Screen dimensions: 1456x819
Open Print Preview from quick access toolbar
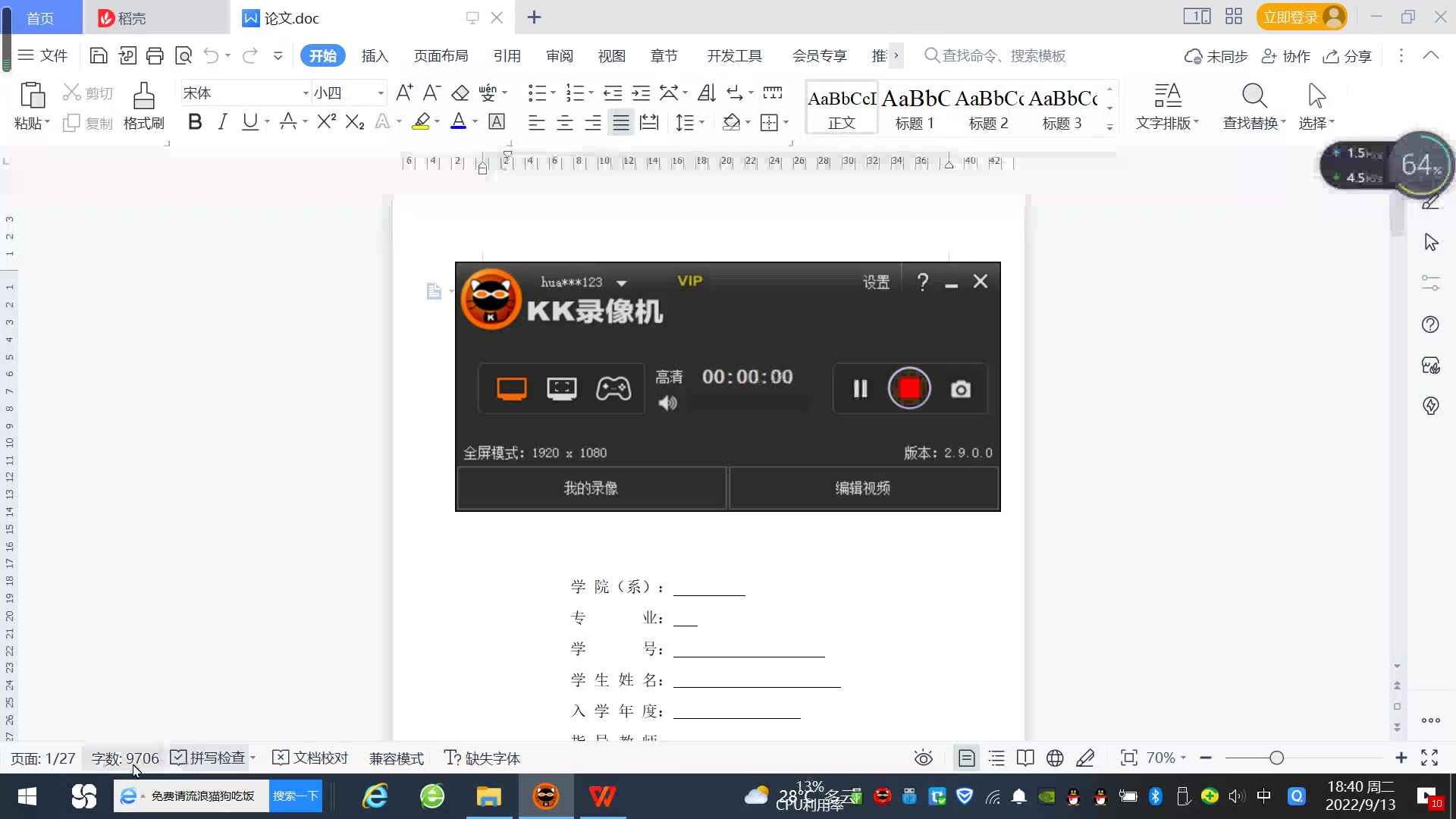tap(184, 55)
